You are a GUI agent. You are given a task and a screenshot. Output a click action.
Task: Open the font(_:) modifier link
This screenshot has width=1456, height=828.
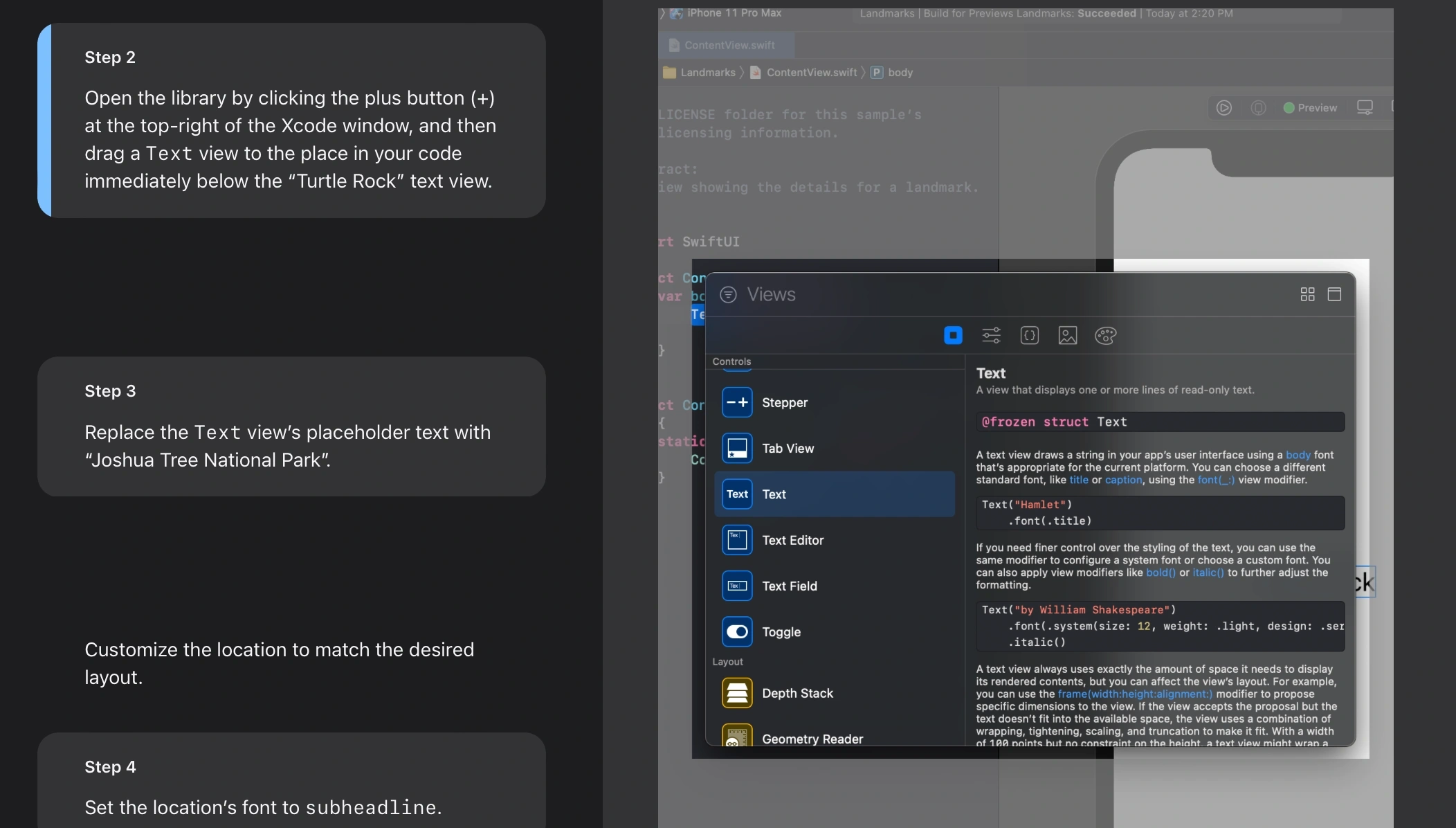[x=1216, y=480]
